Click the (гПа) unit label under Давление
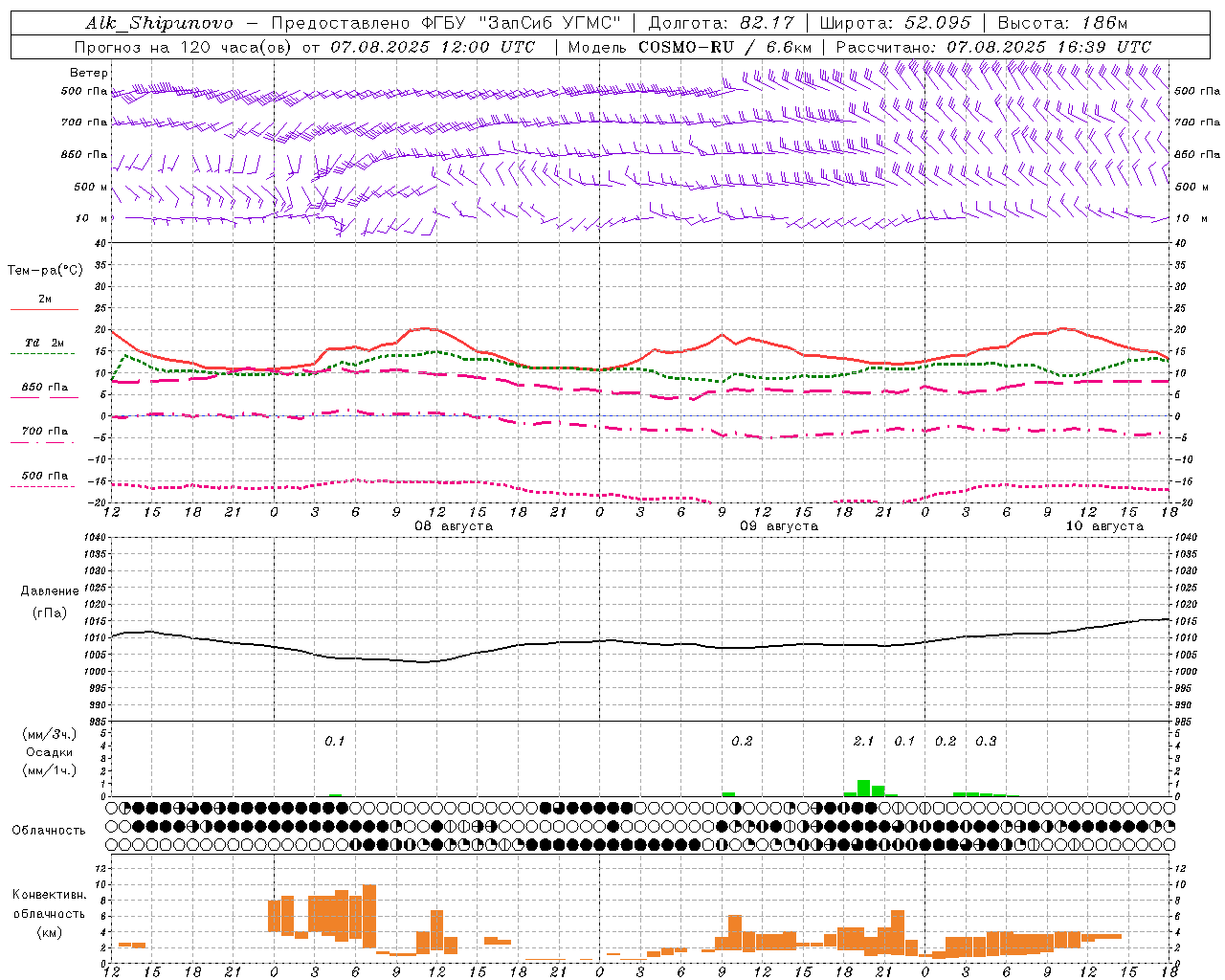 pyautogui.click(x=50, y=613)
